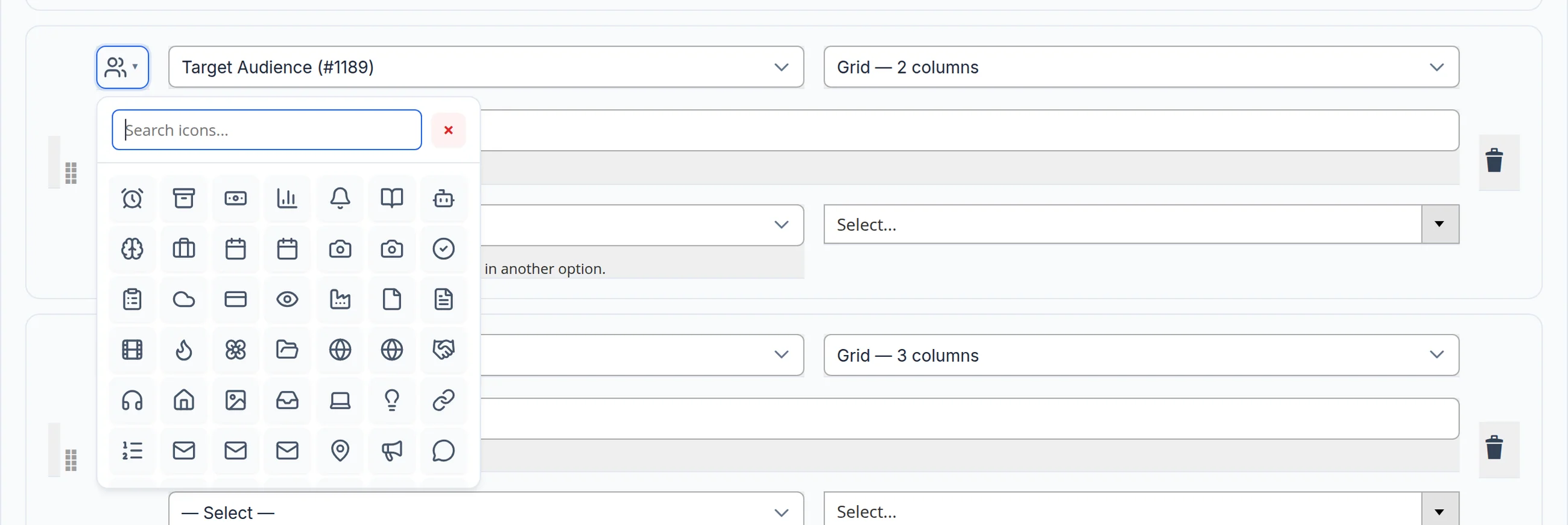Select the factory icon
The image size is (1568, 525).
(340, 300)
